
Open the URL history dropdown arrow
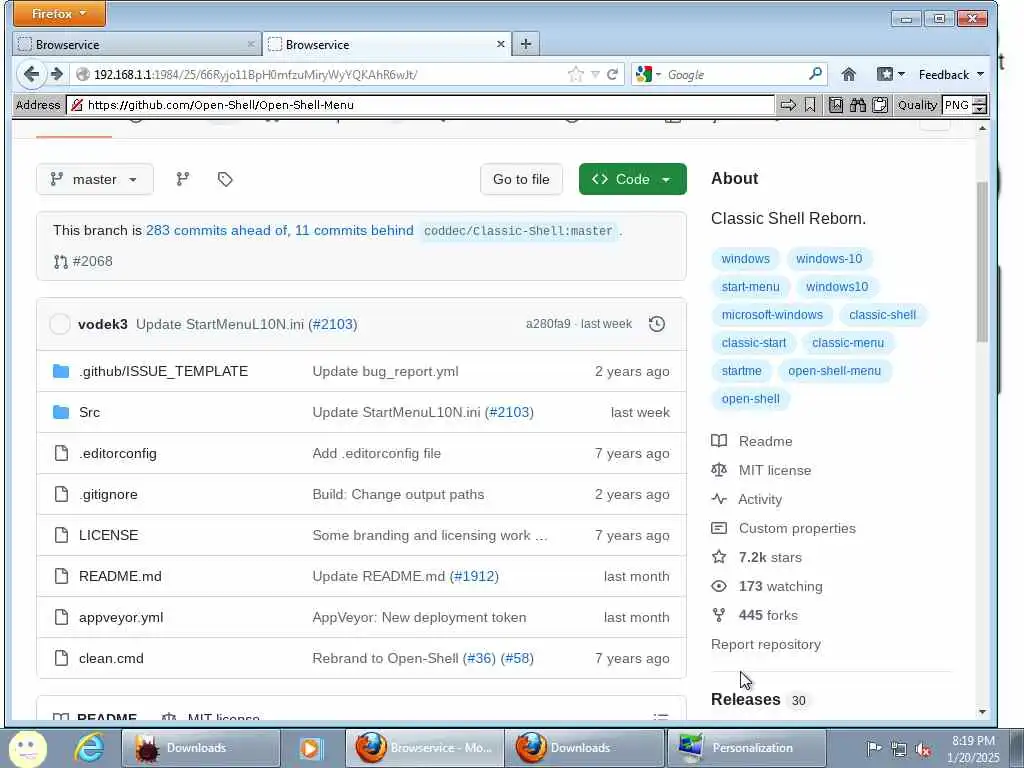[x=595, y=74]
